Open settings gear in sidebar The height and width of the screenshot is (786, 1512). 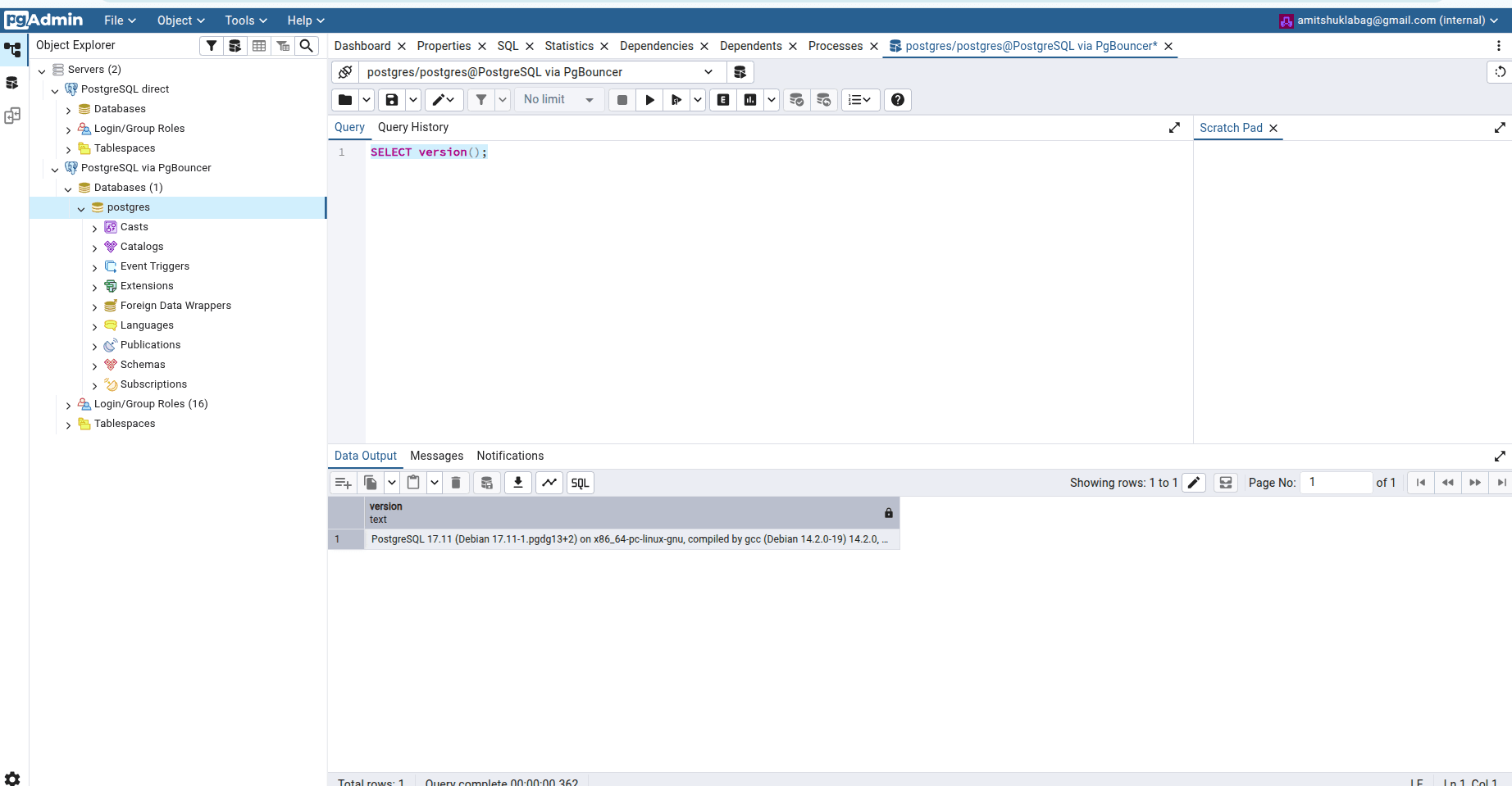click(x=12, y=778)
